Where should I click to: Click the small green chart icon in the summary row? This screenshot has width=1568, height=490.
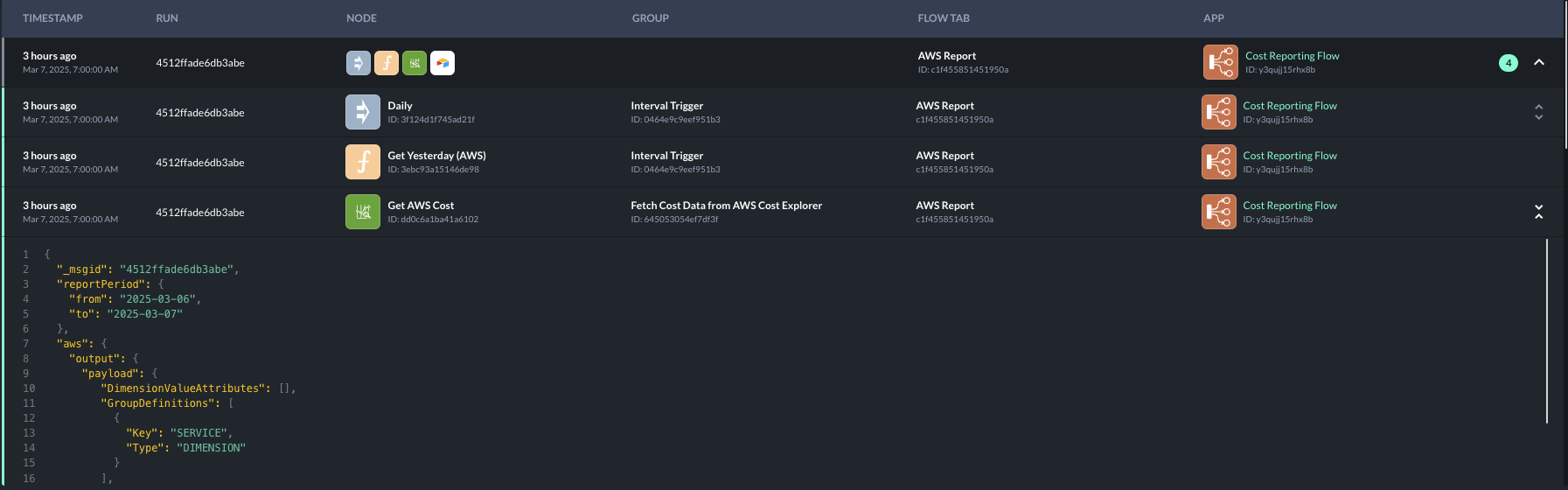(x=415, y=63)
